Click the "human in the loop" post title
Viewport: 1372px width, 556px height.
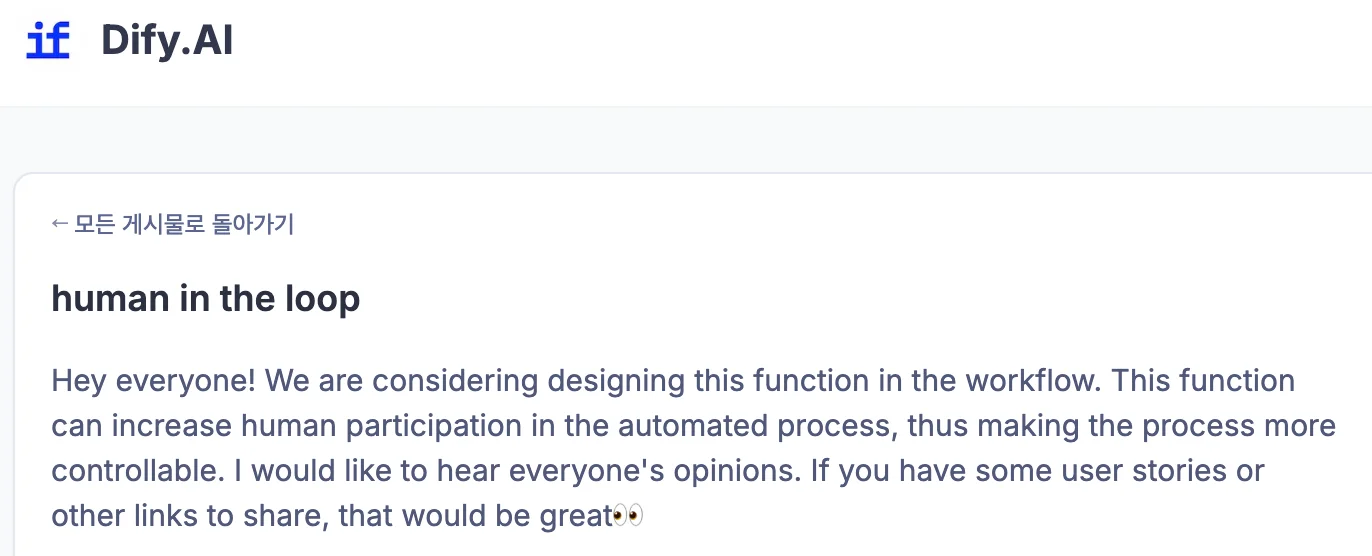(205, 298)
